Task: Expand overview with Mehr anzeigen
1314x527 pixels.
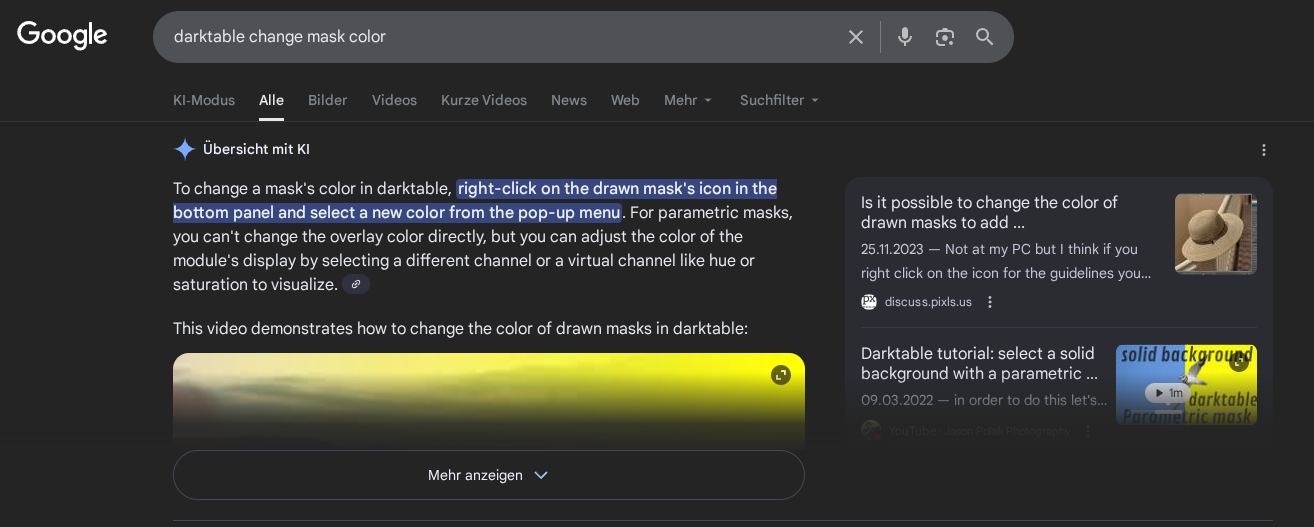Action: tap(488, 475)
